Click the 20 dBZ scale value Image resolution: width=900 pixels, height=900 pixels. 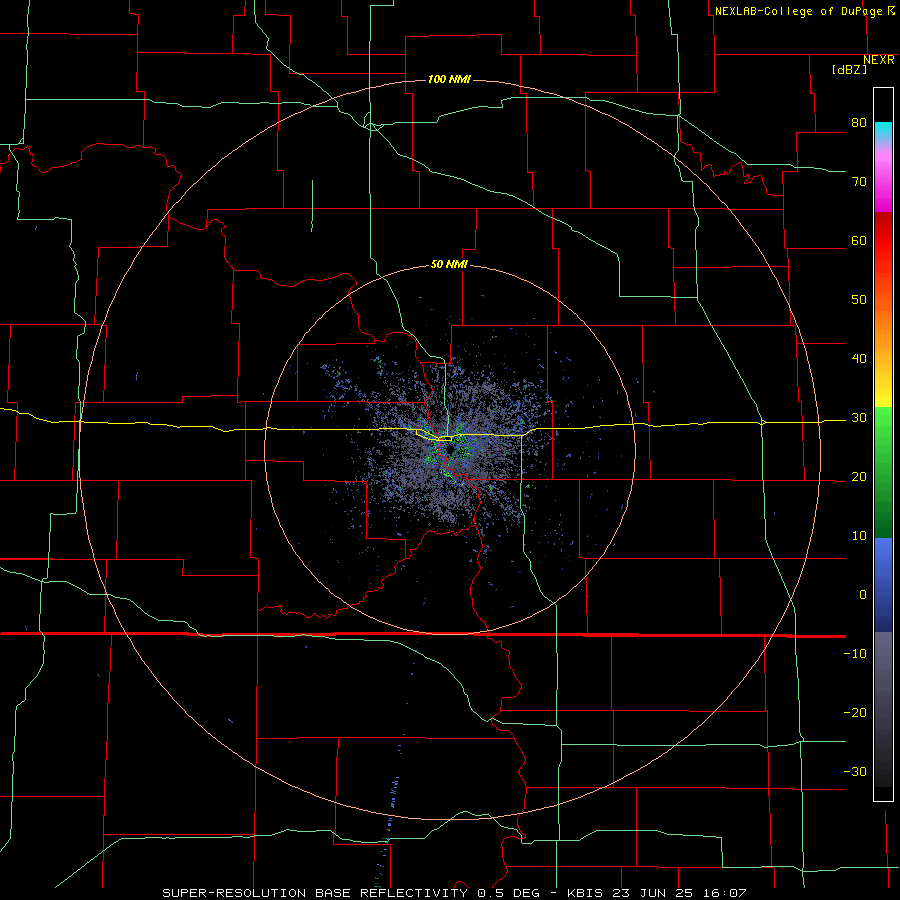point(859,477)
